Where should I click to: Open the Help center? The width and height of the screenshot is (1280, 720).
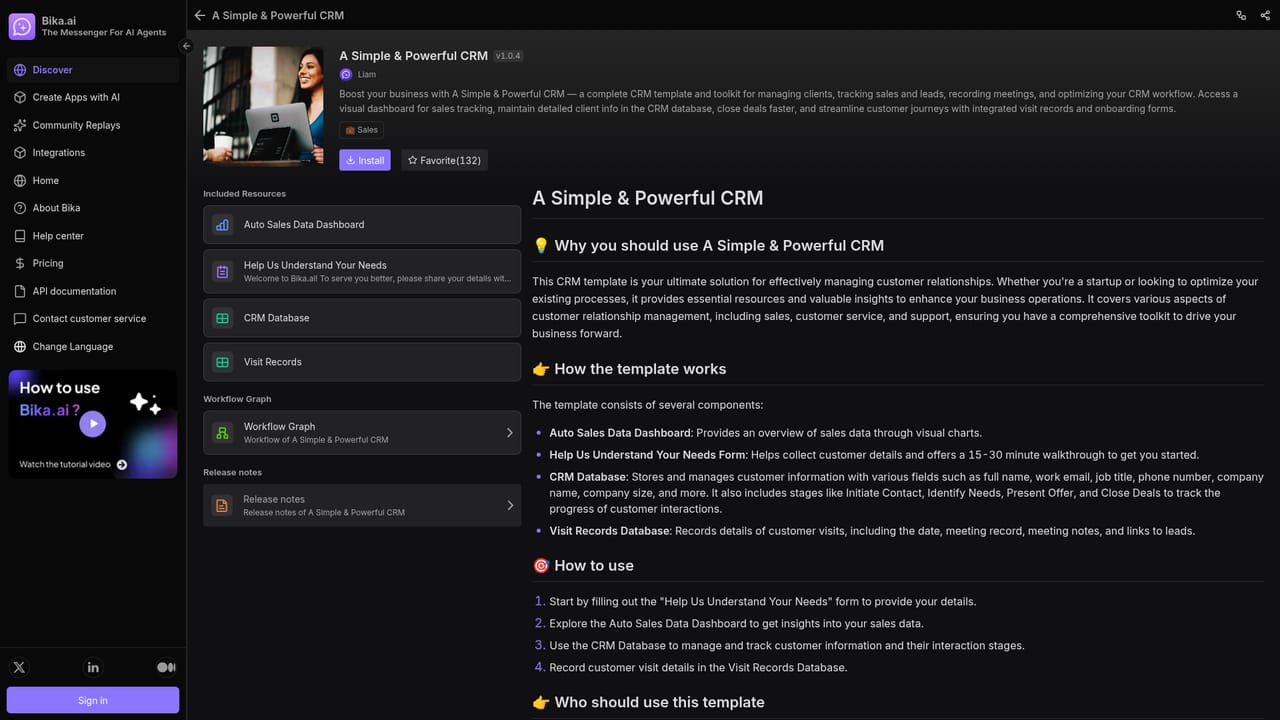point(93,236)
